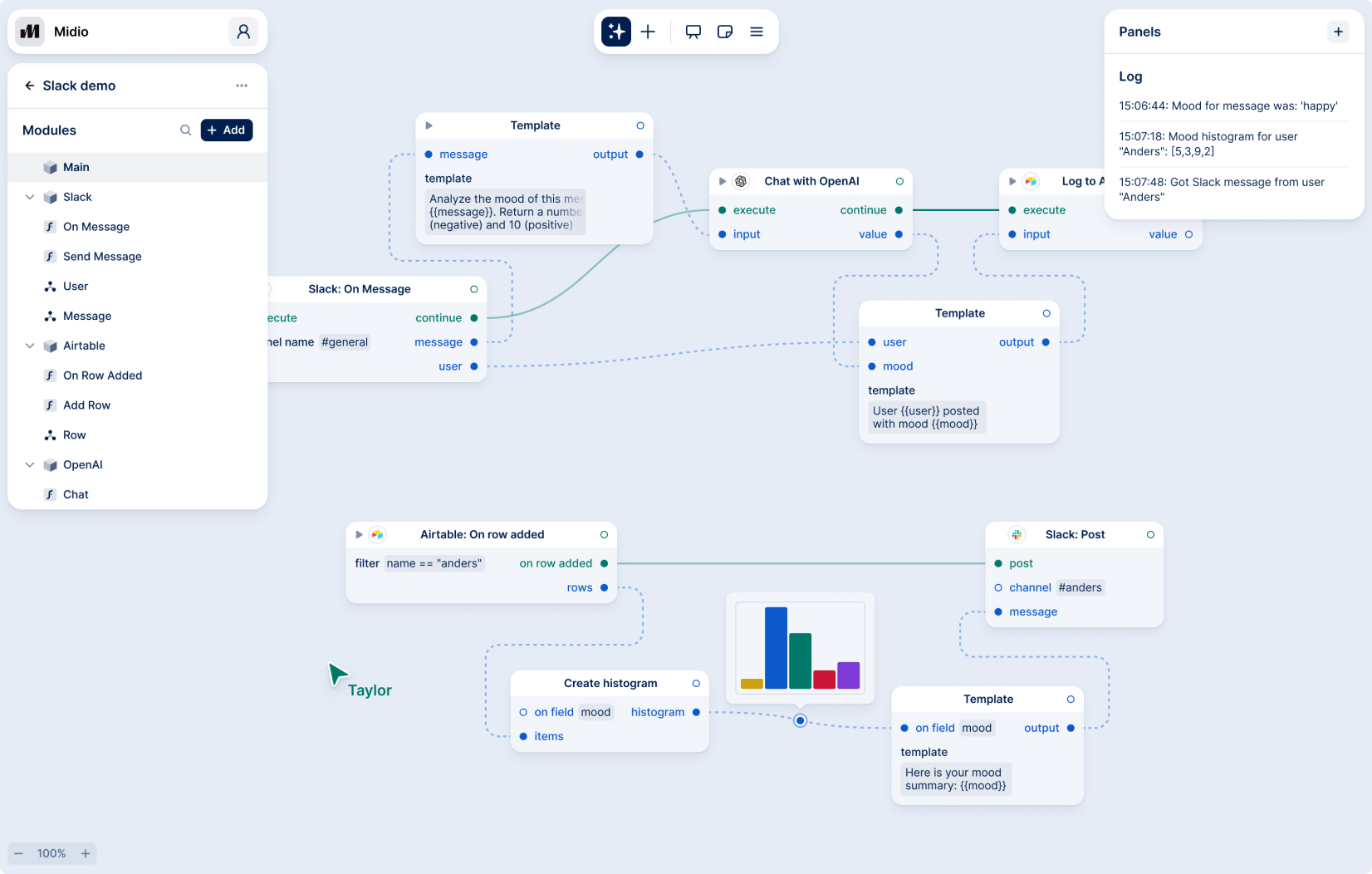
Task: Click the function icon beside Chat
Action: [x=50, y=494]
